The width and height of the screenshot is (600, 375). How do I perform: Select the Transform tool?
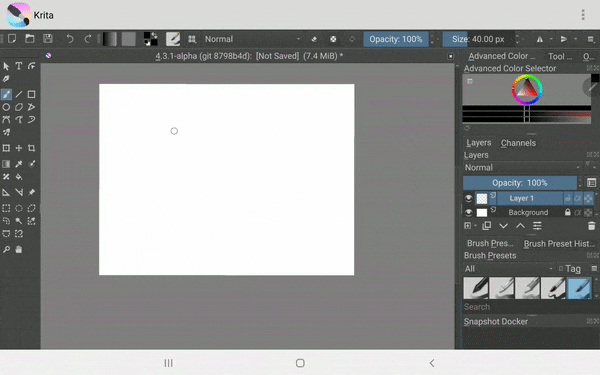tap(6, 148)
